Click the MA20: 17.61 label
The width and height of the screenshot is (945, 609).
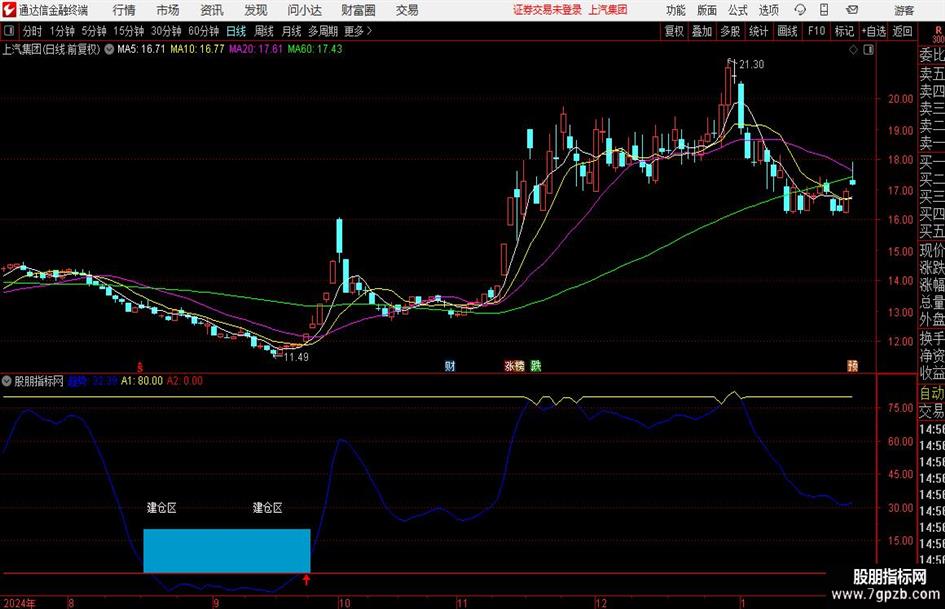[x=256, y=49]
